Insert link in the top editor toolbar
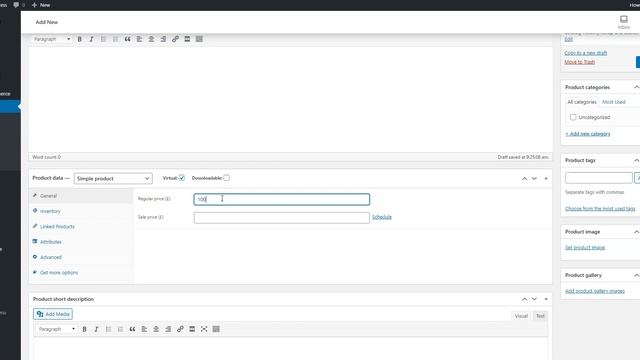This screenshot has width=640, height=360. (x=175, y=39)
